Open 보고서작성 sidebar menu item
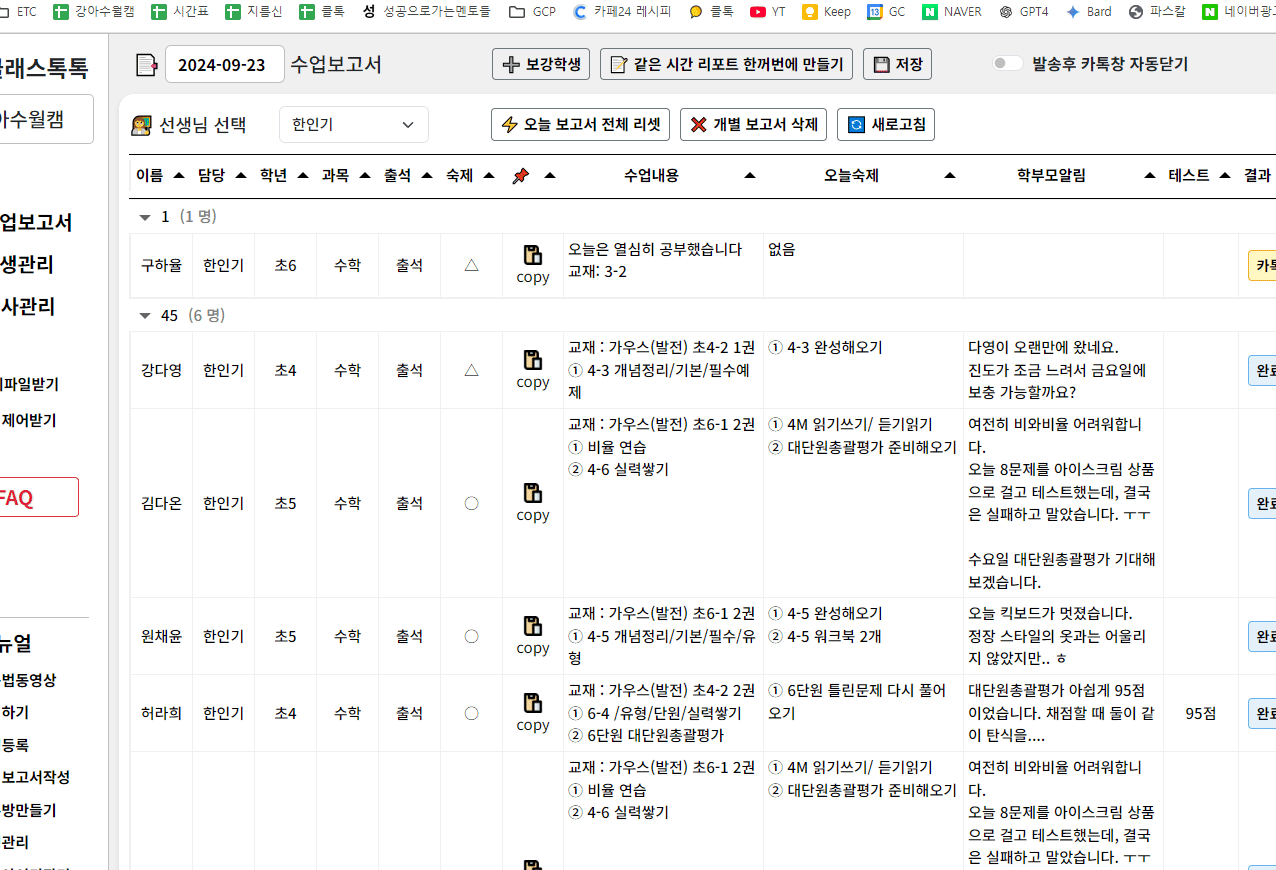This screenshot has height=870, width=1276. coord(35,777)
